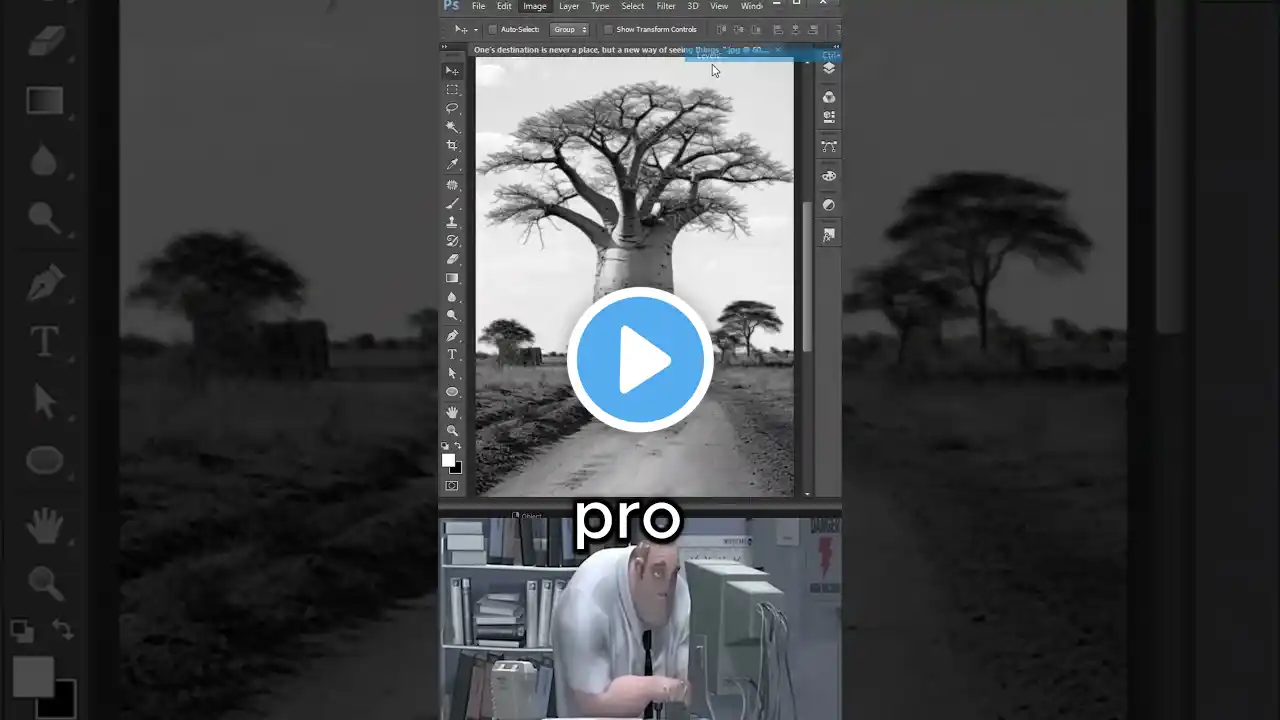Screen dimensions: 1280x720
Task: Open the Layer menu
Action: point(569,6)
